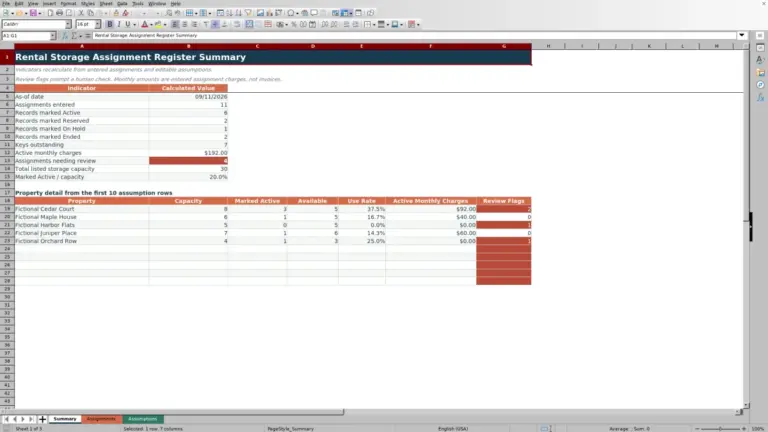Screen dimensions: 768x432
Task: Open the Borders dropdown arrow
Action: coord(374,24)
